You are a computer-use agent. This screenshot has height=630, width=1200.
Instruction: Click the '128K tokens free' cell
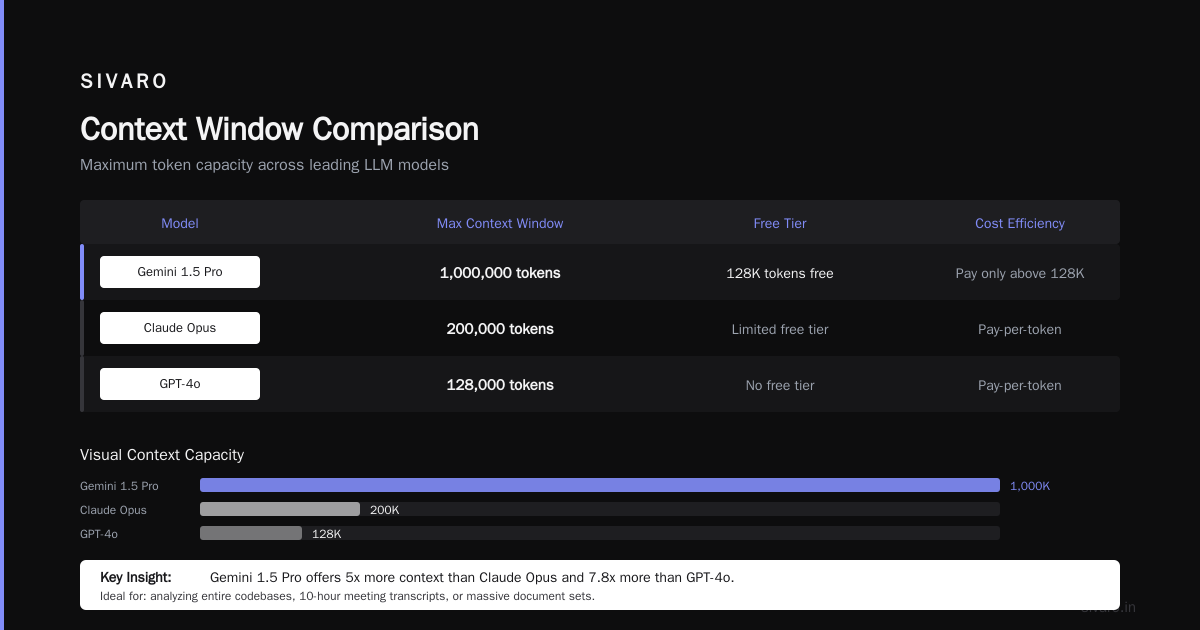pos(780,273)
